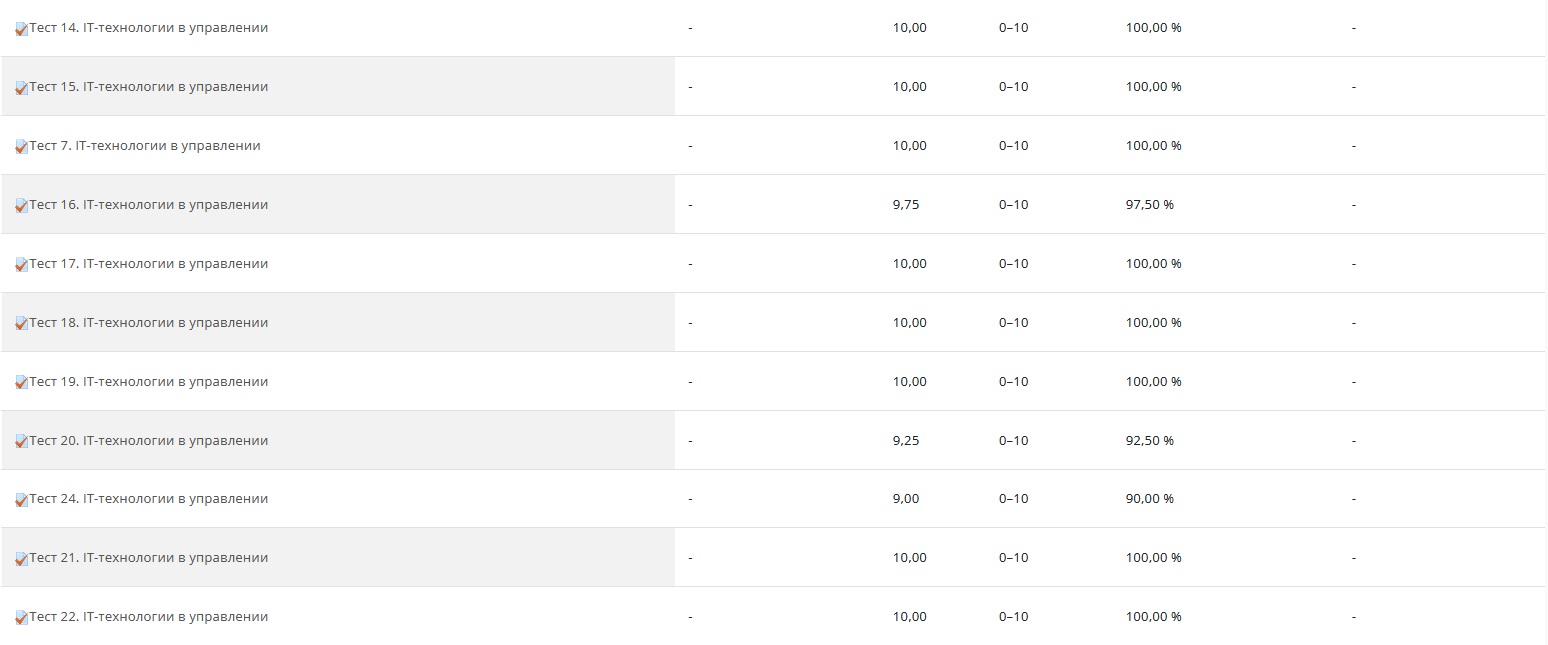Select the quiz icon next to Тест 20
Viewport: 1548px width, 645px height.
click(x=21, y=443)
